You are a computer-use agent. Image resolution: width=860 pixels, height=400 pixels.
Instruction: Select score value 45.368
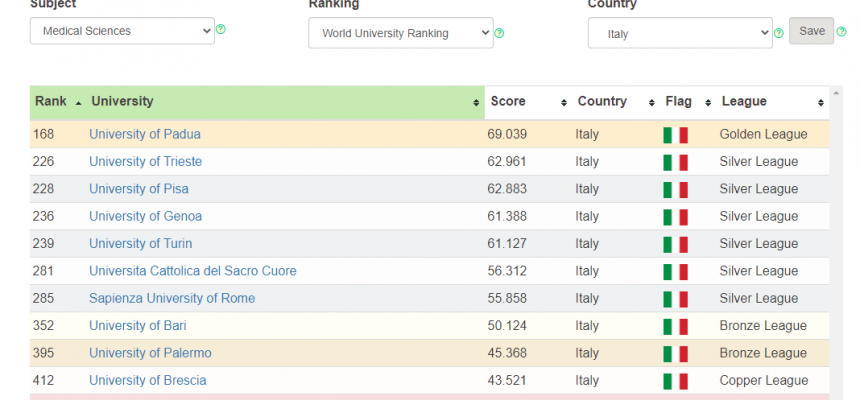click(507, 353)
